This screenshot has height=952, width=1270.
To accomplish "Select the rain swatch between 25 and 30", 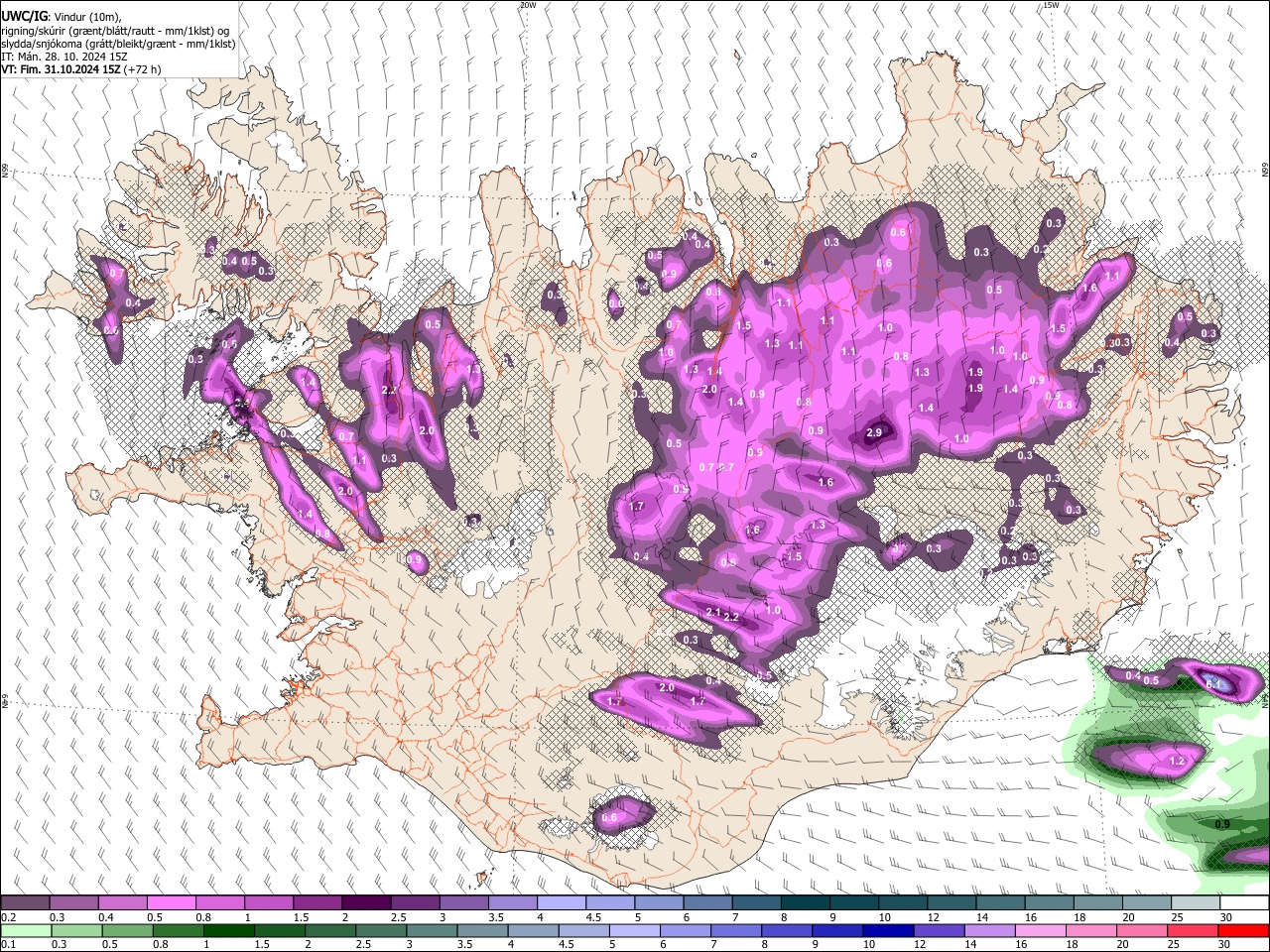I will (1192, 931).
